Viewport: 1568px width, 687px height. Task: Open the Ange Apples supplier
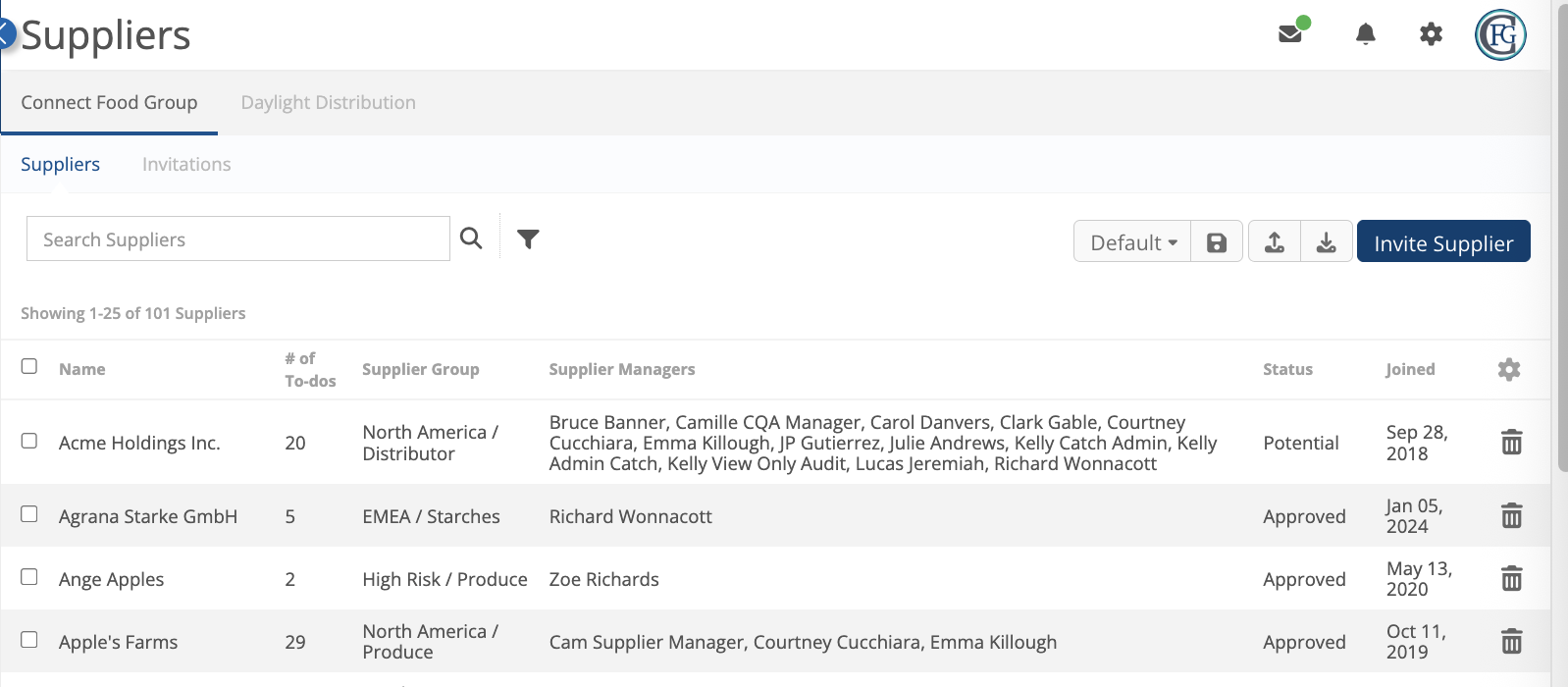(112, 579)
